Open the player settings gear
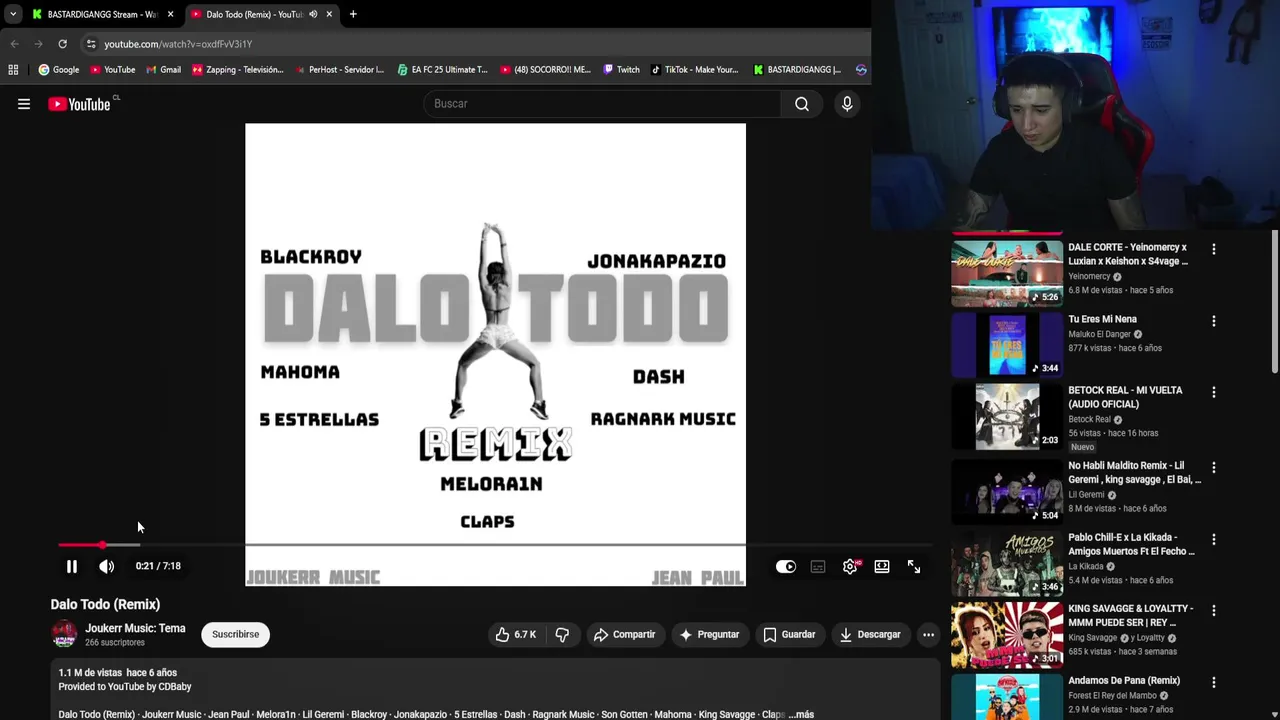The height and width of the screenshot is (720, 1280). 850,567
